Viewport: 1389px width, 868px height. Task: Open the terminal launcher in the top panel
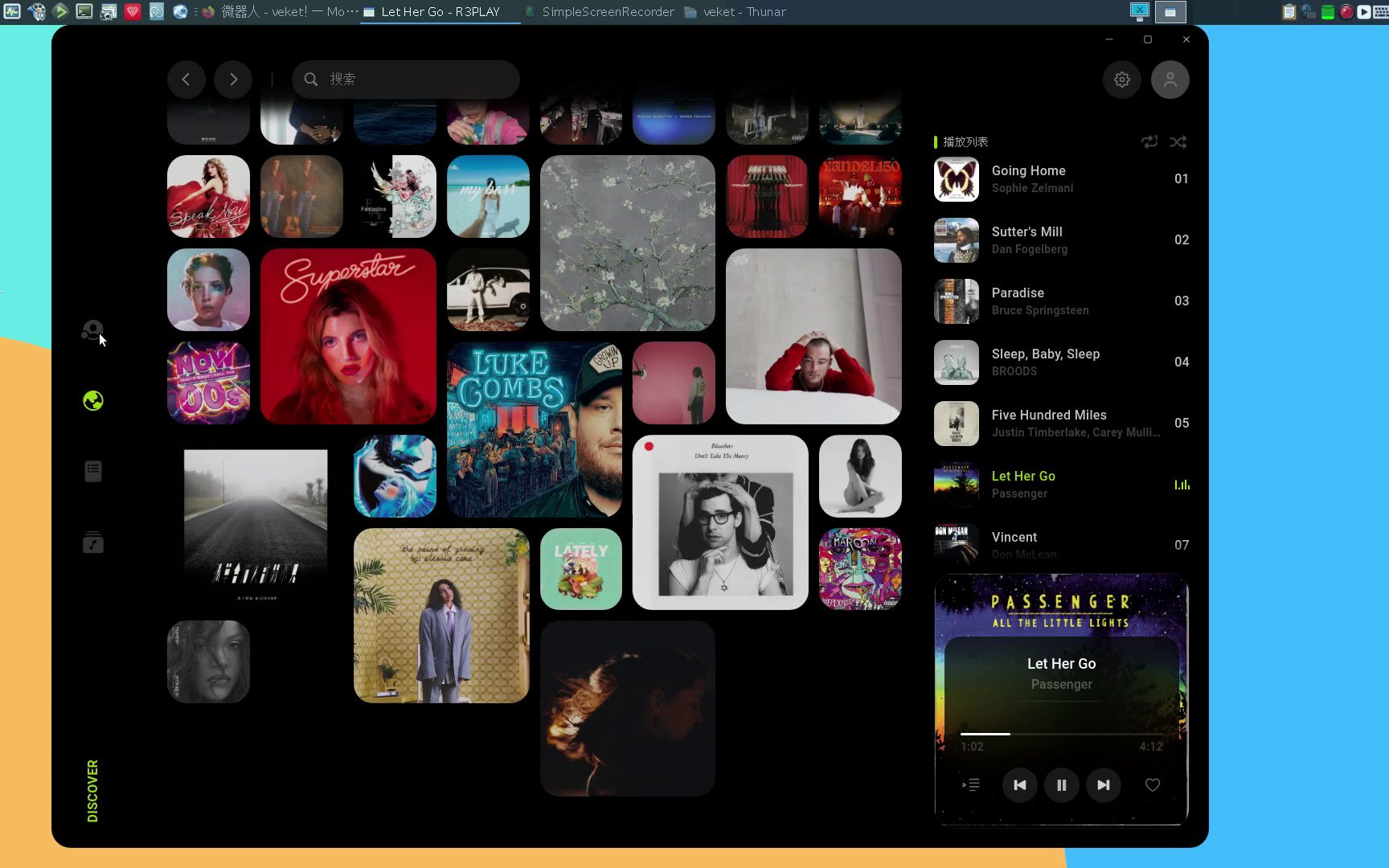(84, 11)
